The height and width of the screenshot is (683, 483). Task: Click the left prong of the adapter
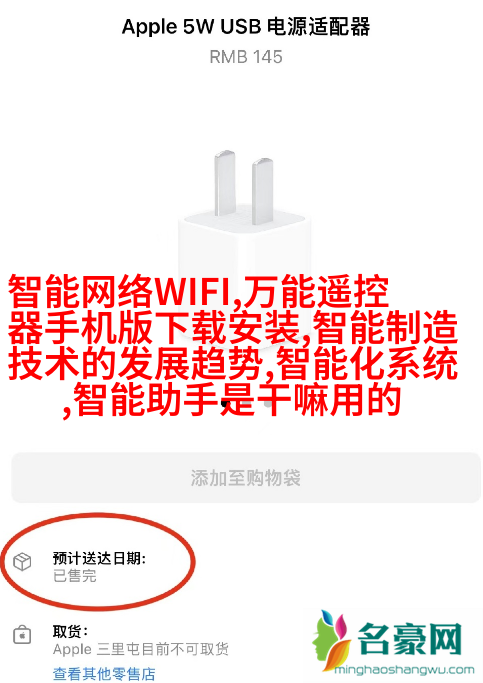tap(225, 183)
